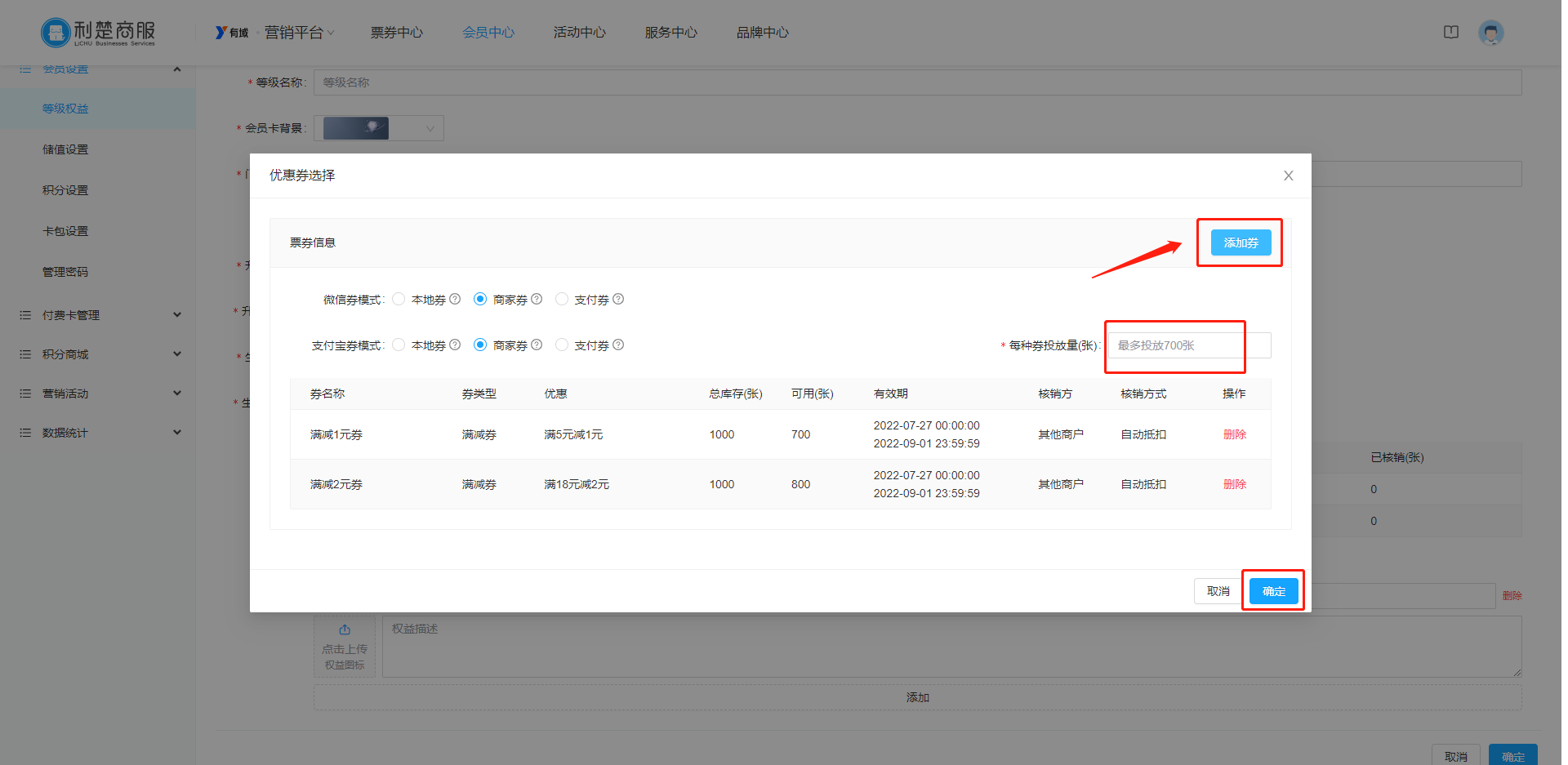Open the 会员卡背景 dropdown
This screenshot has height=765, width=1568.
(x=379, y=128)
